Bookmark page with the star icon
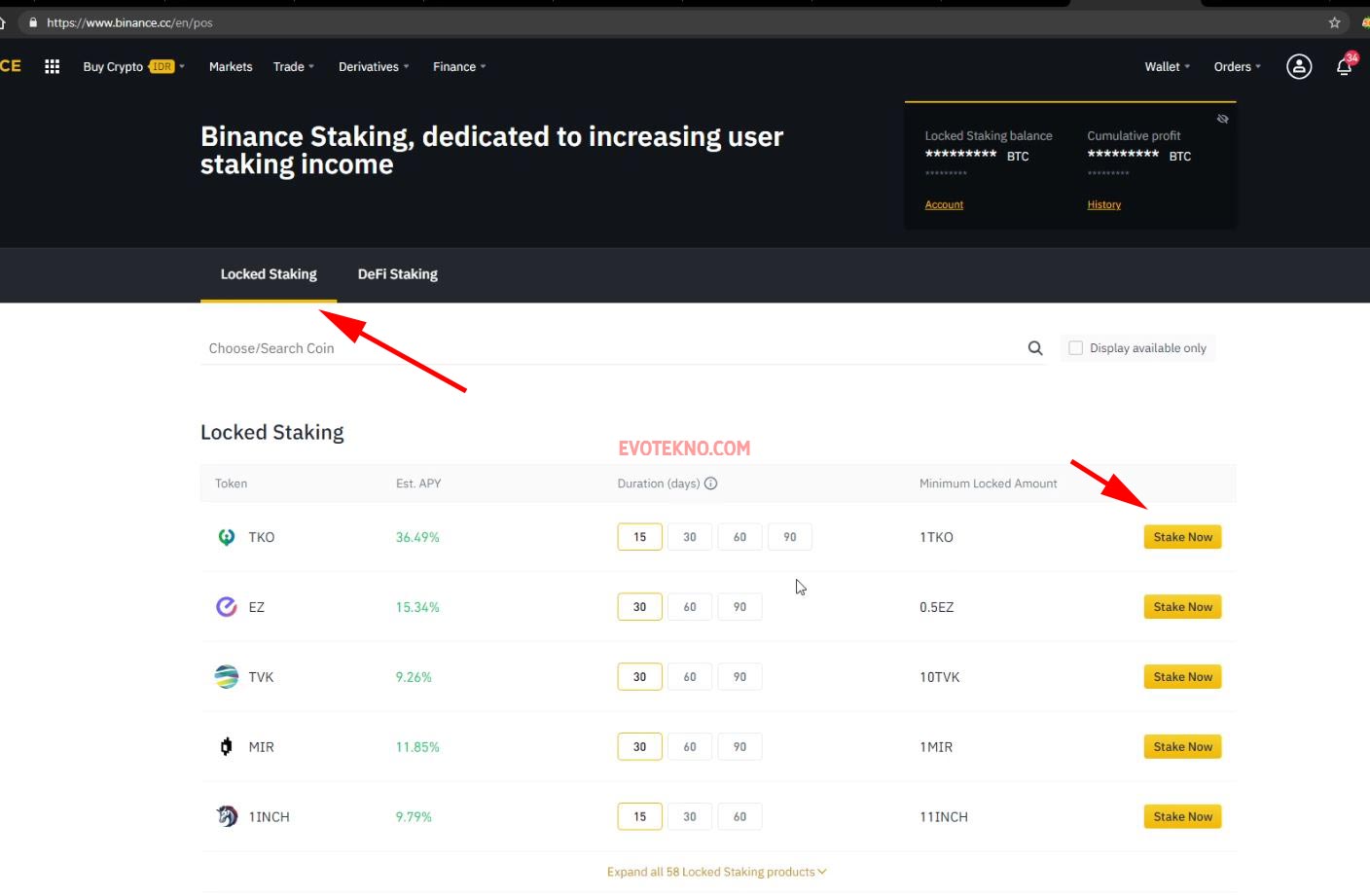The width and height of the screenshot is (1370, 896). pyautogui.click(x=1335, y=22)
